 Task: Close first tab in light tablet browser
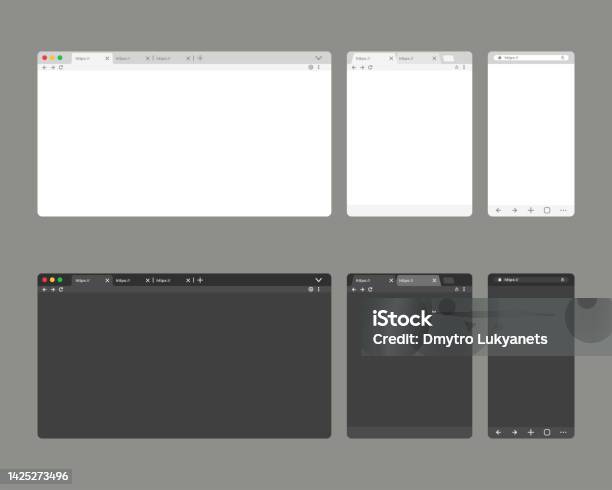(391, 59)
